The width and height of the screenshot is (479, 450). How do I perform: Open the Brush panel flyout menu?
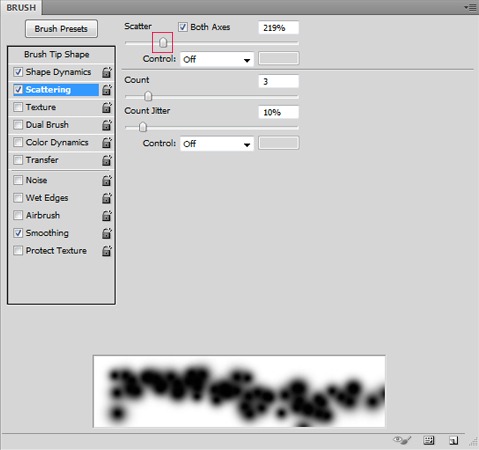pyautogui.click(x=470, y=7)
